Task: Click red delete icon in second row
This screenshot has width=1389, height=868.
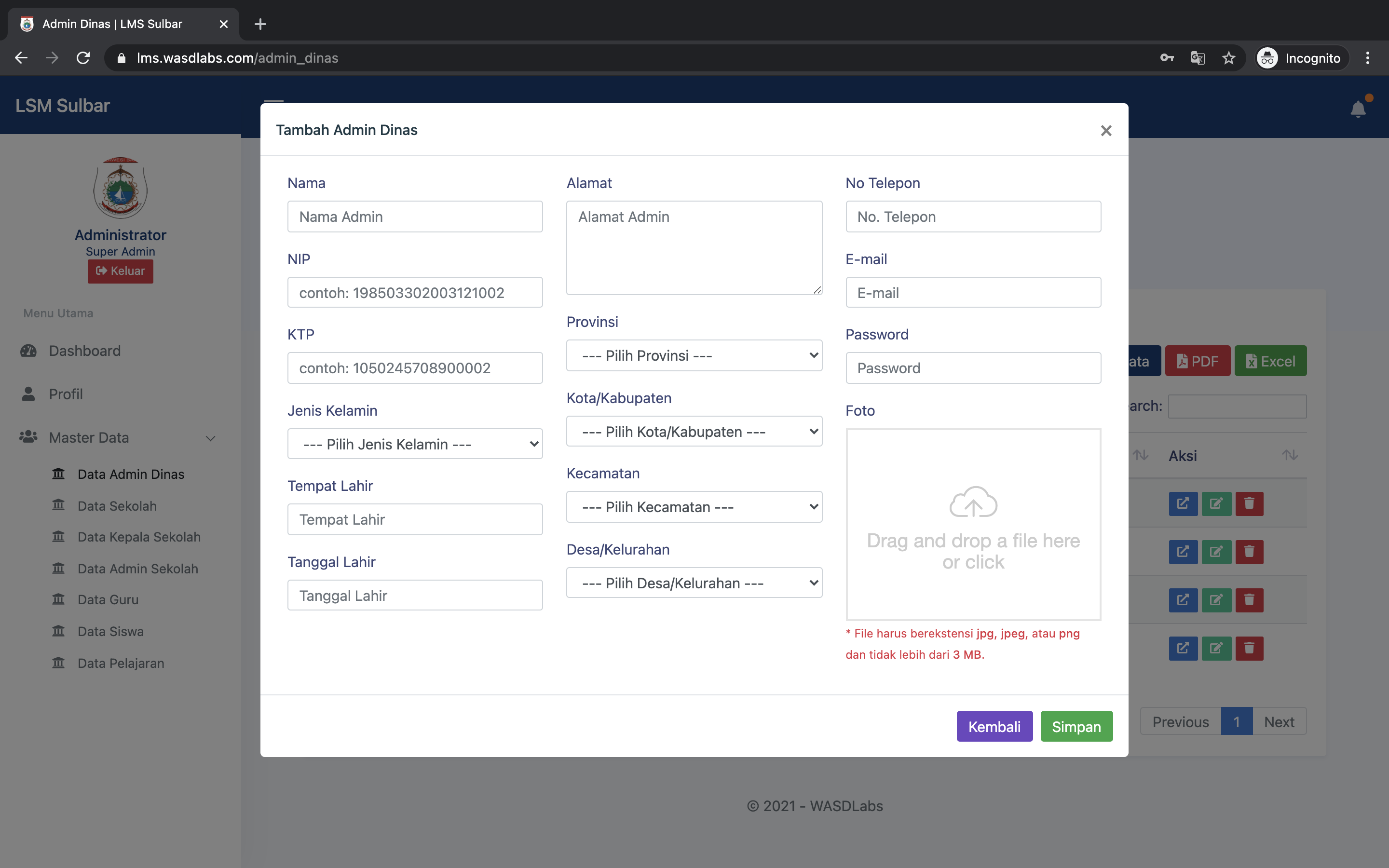Action: pyautogui.click(x=1249, y=552)
